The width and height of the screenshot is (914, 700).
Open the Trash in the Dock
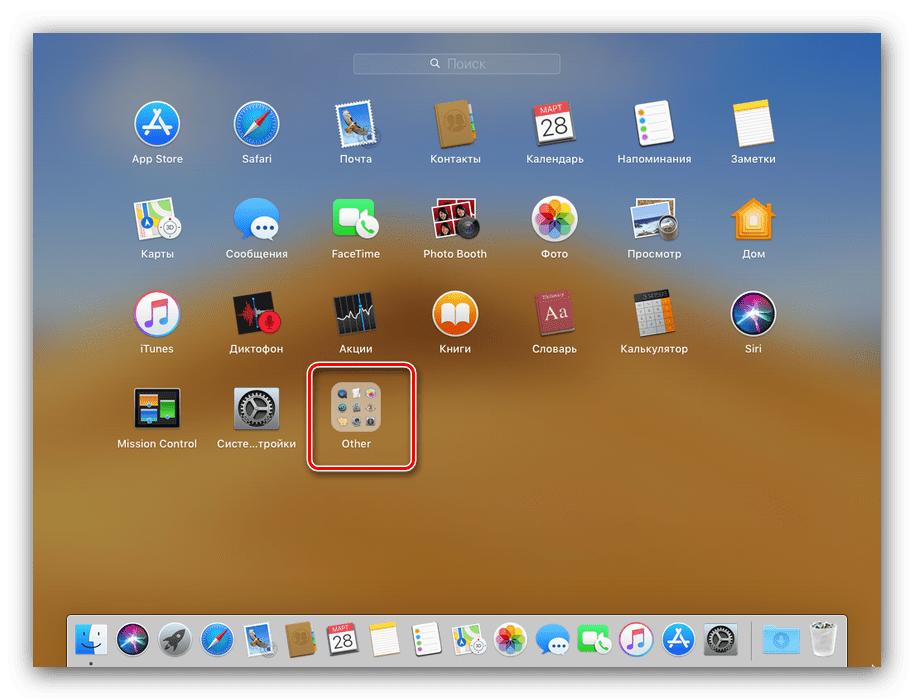(822, 638)
